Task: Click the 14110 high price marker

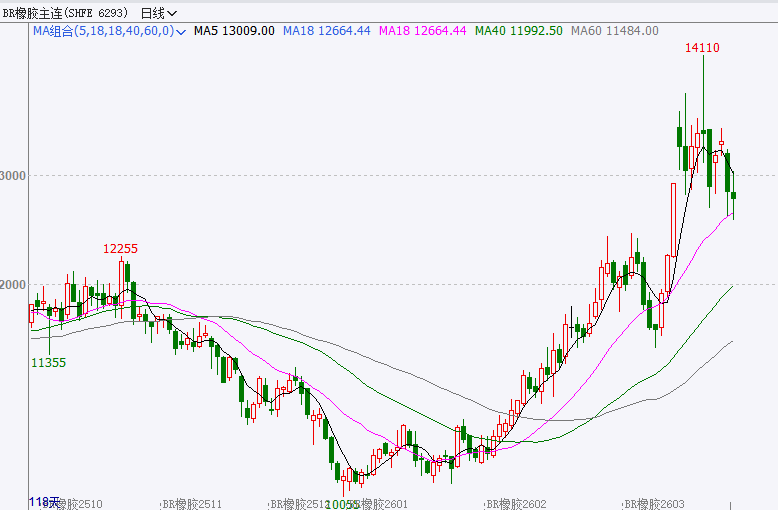Action: [702, 47]
